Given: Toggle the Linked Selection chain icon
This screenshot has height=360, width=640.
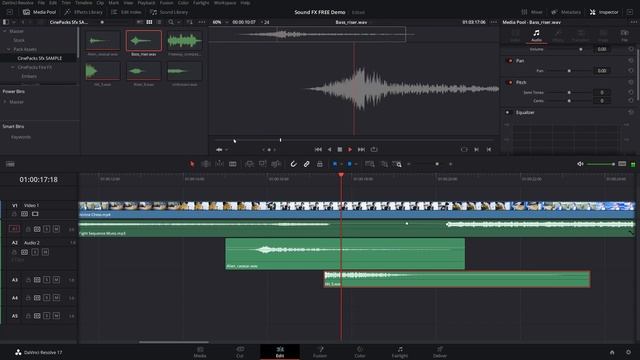Looking at the screenshot, I should [x=307, y=164].
